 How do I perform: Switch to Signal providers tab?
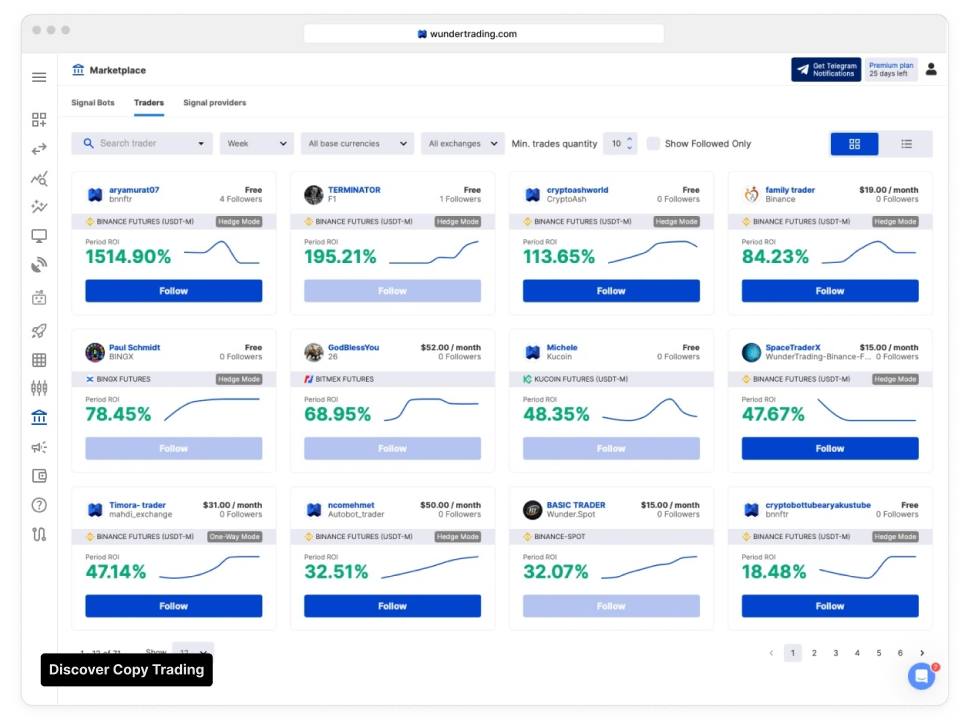click(214, 103)
